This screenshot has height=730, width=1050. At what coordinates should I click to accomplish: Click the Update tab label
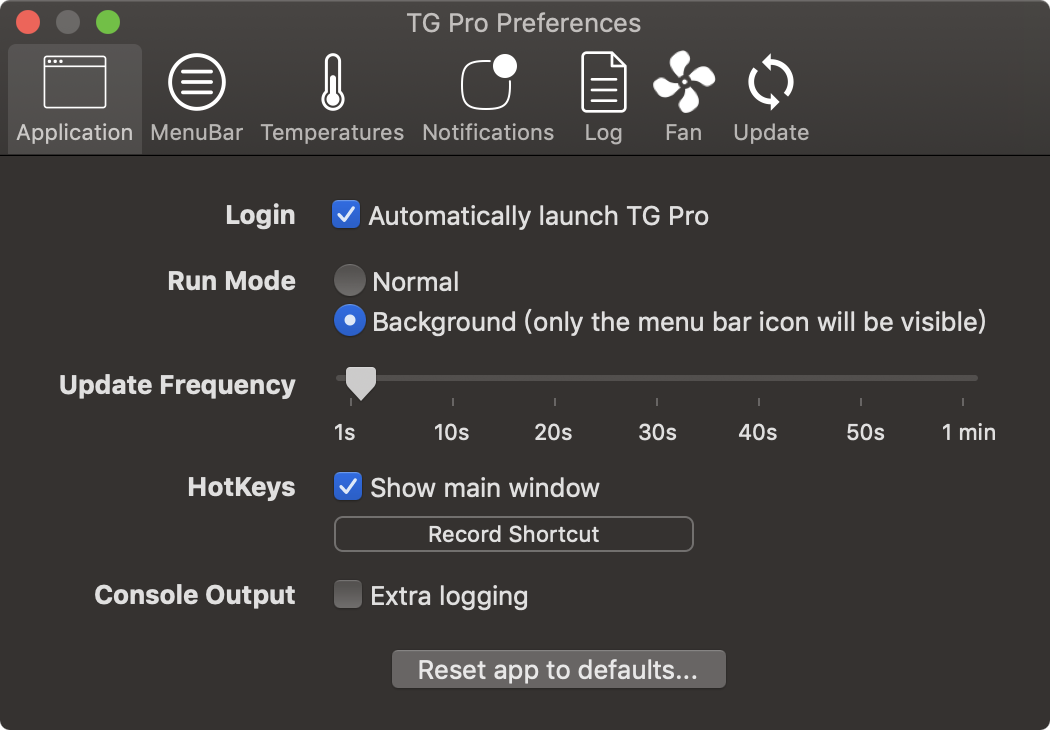pos(771,133)
